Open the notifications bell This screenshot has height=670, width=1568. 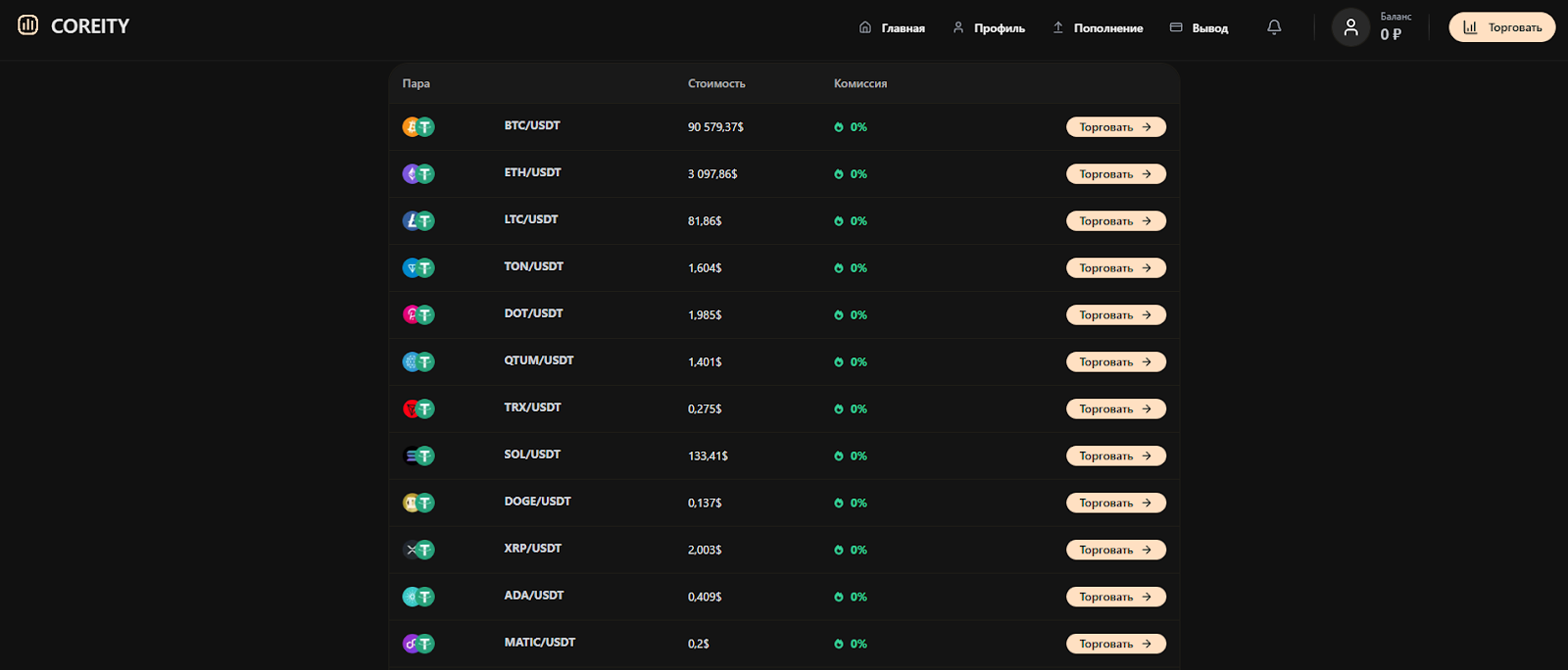(x=1274, y=27)
